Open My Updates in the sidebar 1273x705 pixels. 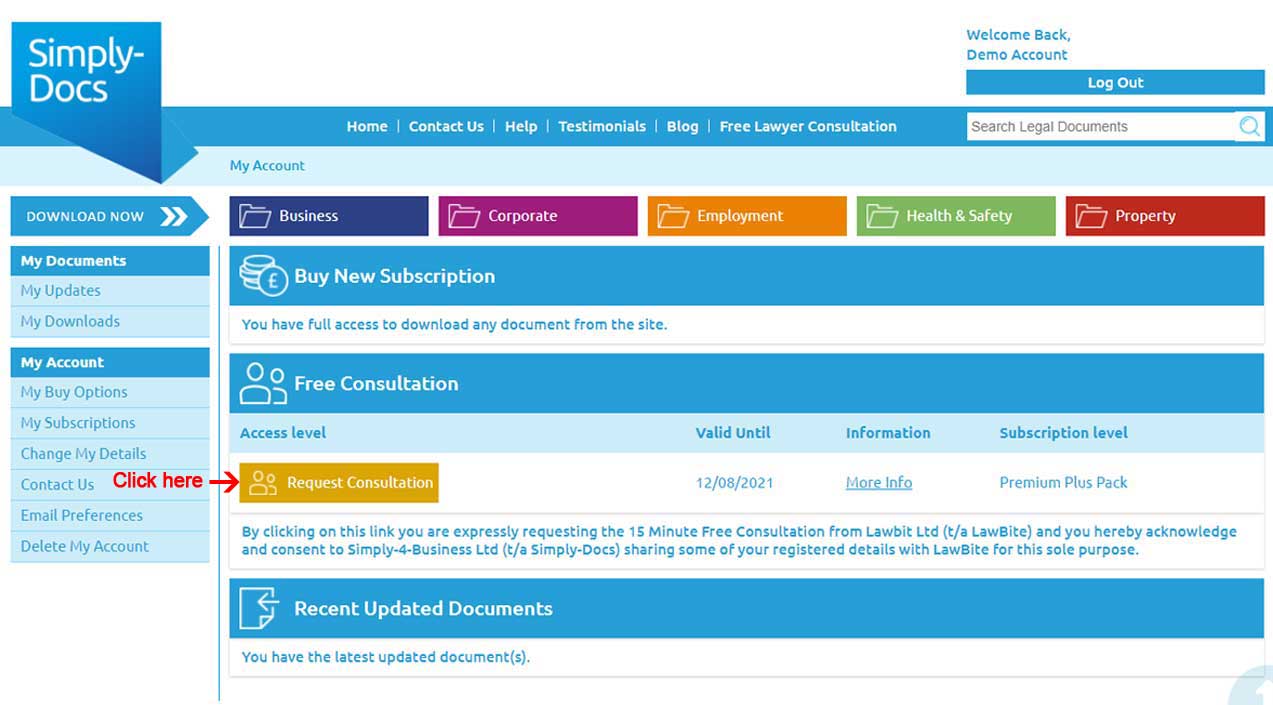click(61, 291)
